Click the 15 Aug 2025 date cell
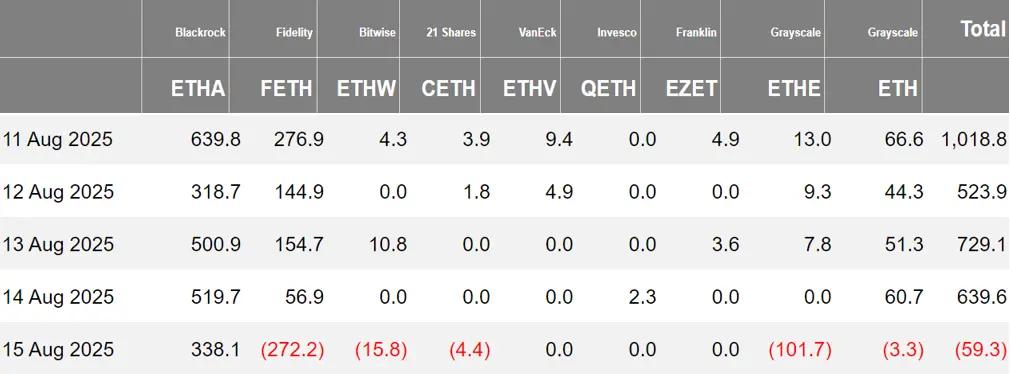Image resolution: width=1010 pixels, height=374 pixels. pos(58,350)
